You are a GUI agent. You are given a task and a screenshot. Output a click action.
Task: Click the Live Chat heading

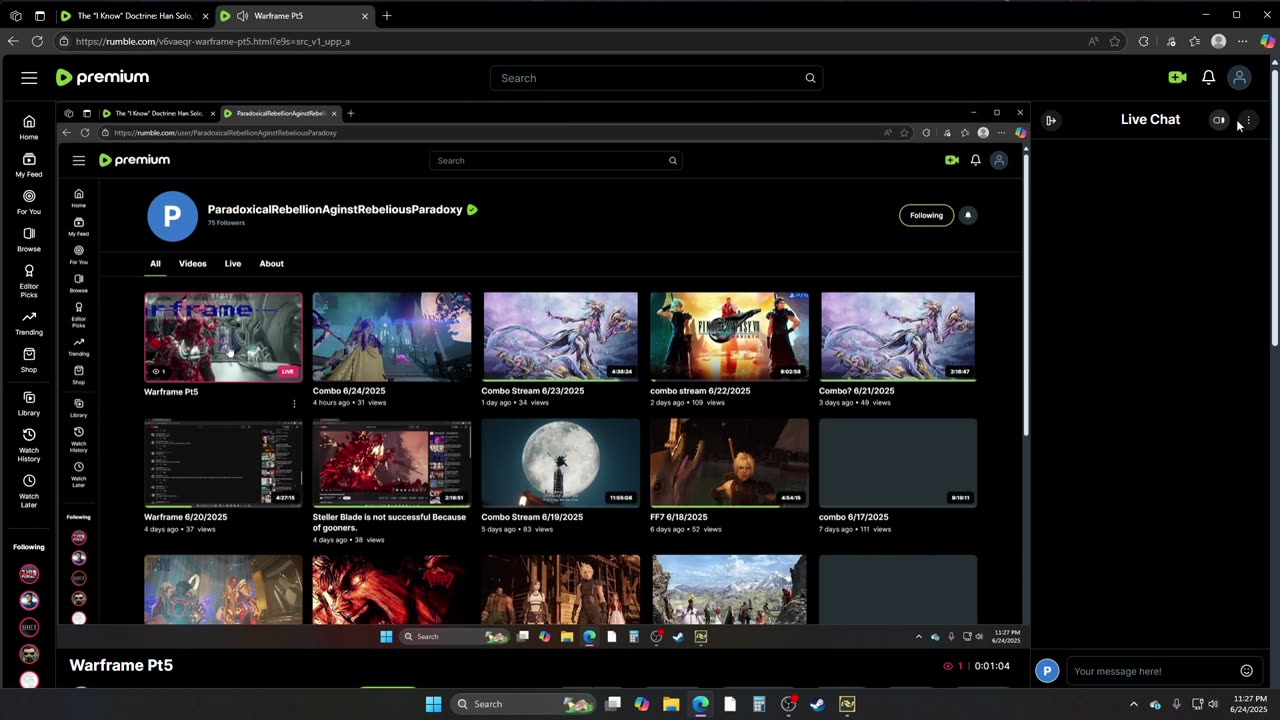click(1150, 119)
